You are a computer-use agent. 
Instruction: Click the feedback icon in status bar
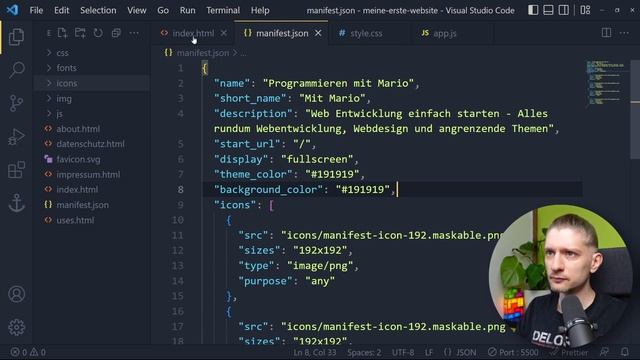click(x=604, y=352)
